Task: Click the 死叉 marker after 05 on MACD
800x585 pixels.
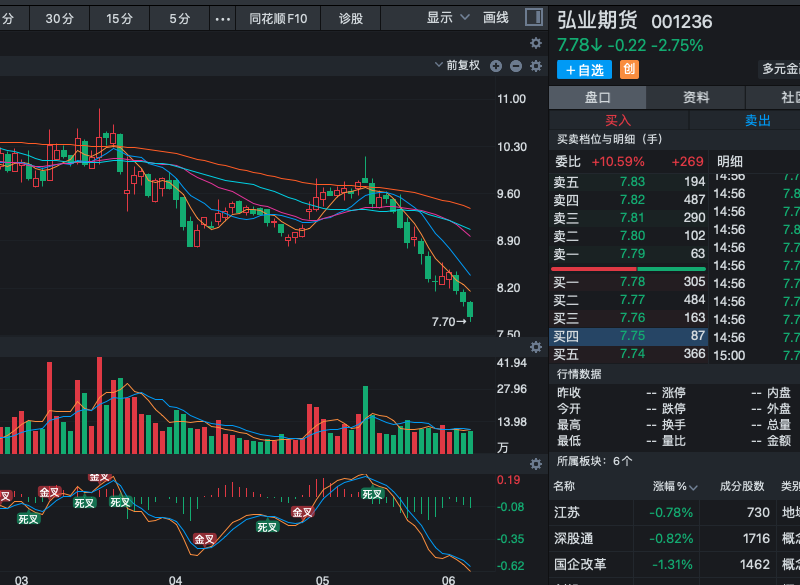Action: pyautogui.click(x=372, y=494)
